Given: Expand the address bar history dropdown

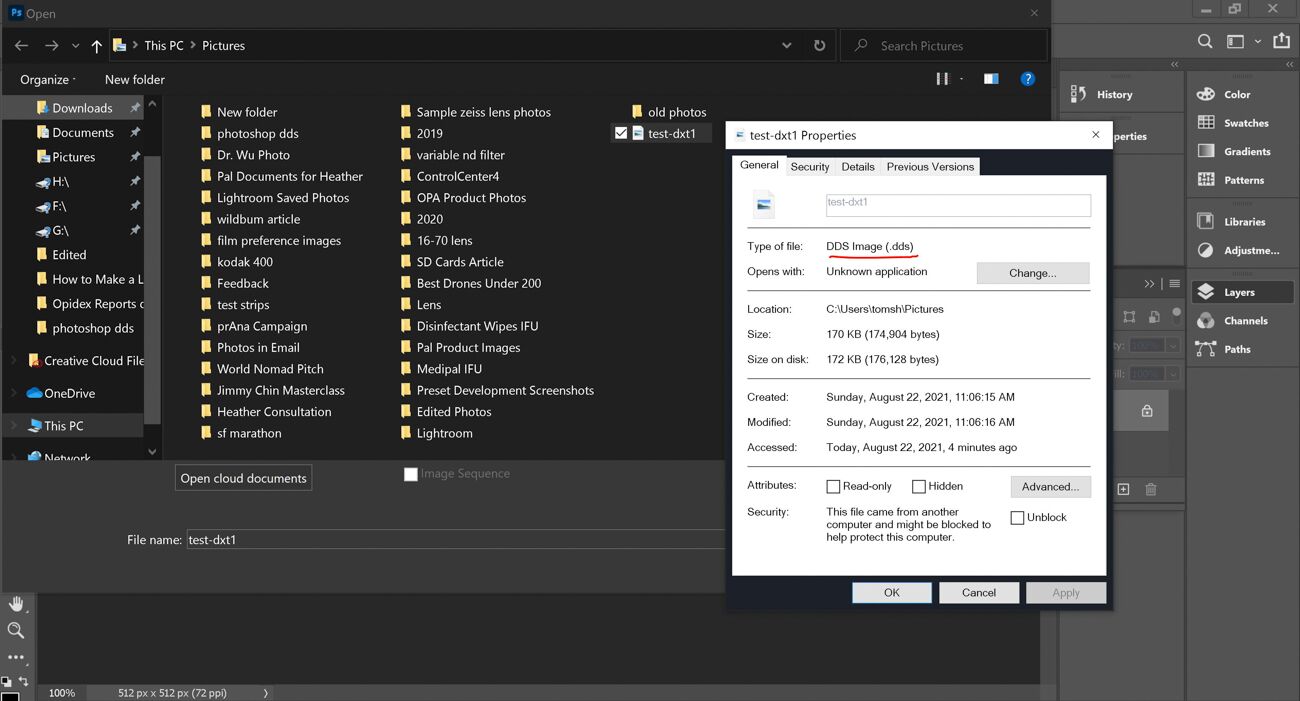Looking at the screenshot, I should click(x=787, y=46).
